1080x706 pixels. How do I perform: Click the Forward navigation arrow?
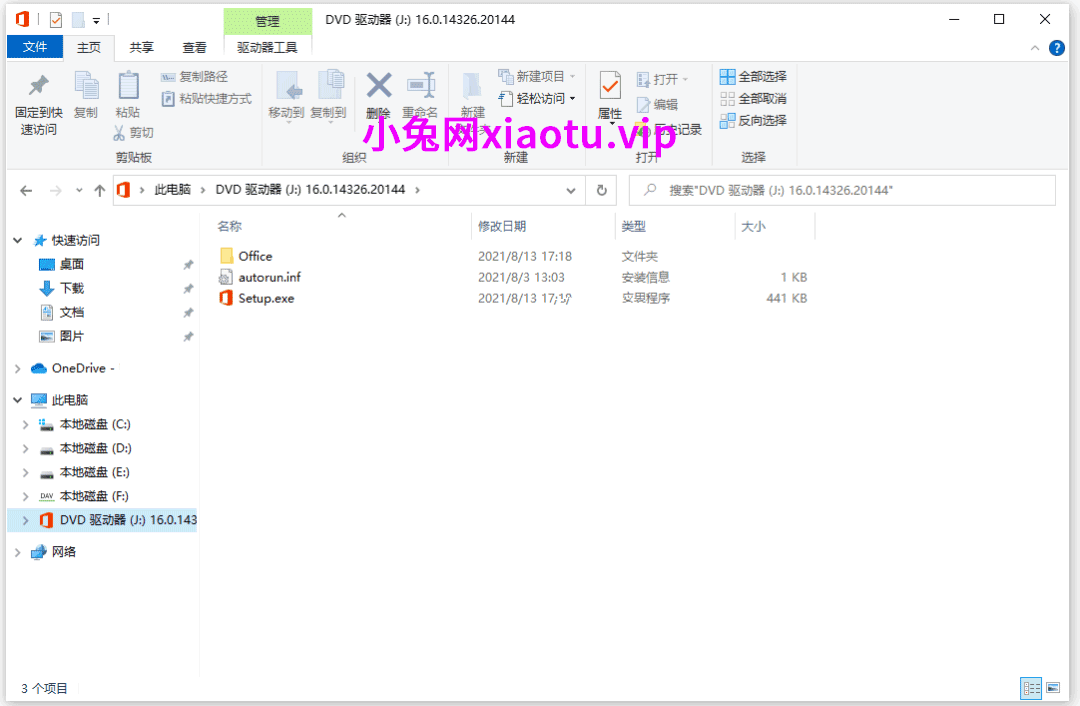pyautogui.click(x=56, y=191)
